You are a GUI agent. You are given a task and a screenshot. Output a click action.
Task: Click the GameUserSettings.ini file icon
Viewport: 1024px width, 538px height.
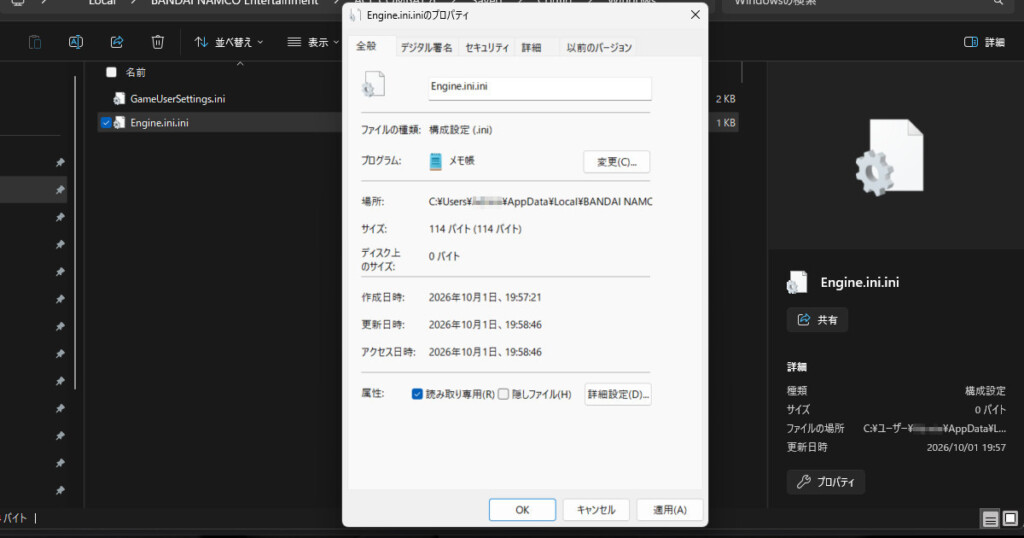[x=119, y=99]
